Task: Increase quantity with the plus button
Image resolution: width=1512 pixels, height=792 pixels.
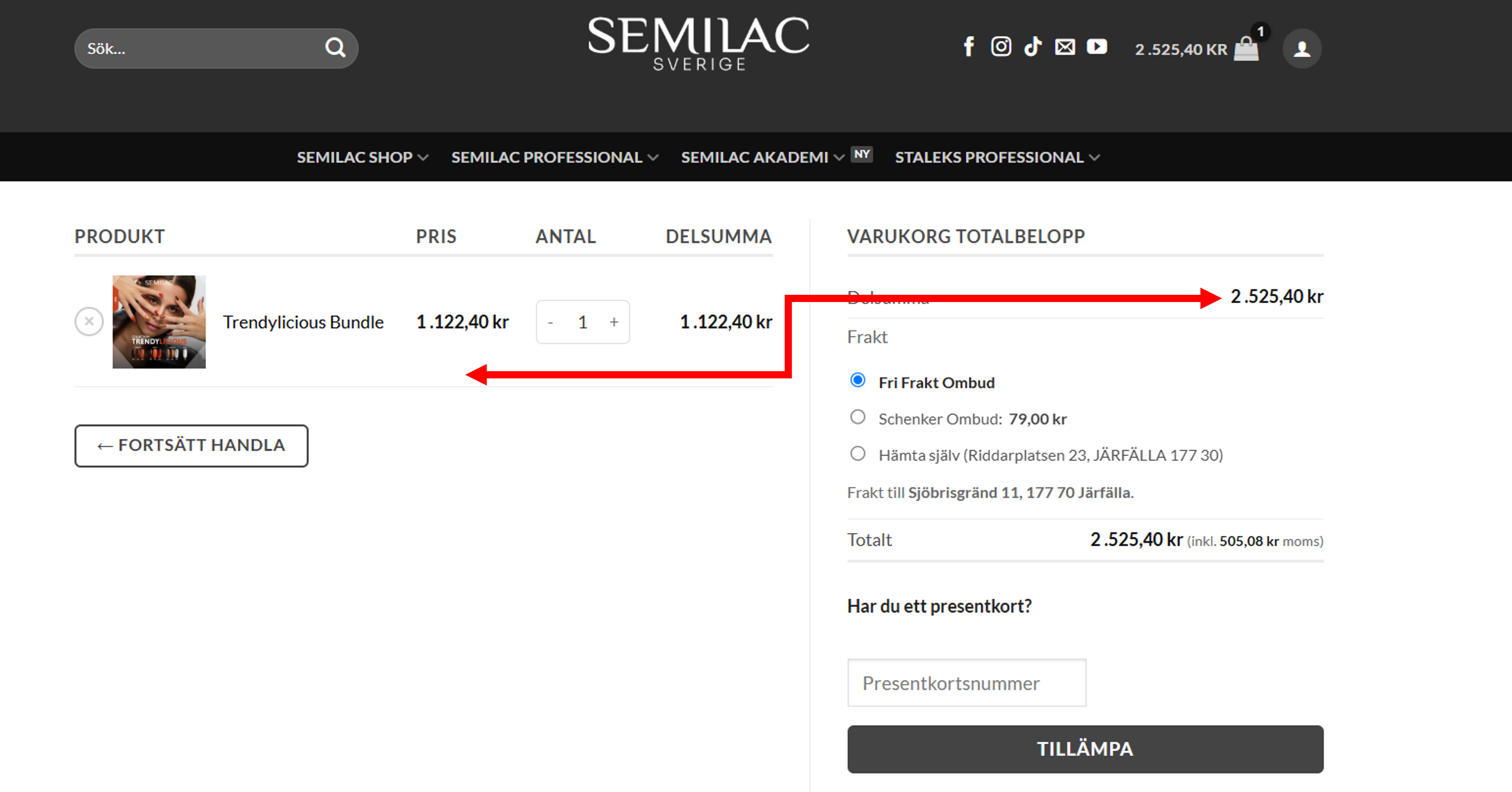Action: (614, 322)
